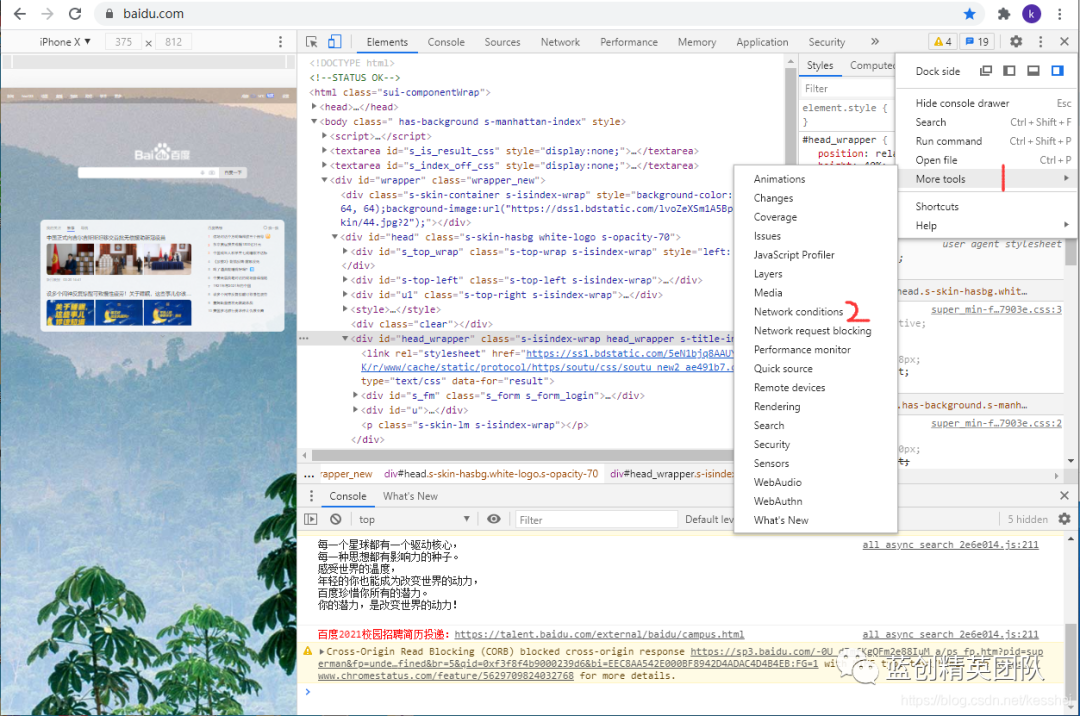Expand the CORB warning message
The width and height of the screenshot is (1080, 716).
pyautogui.click(x=322, y=651)
